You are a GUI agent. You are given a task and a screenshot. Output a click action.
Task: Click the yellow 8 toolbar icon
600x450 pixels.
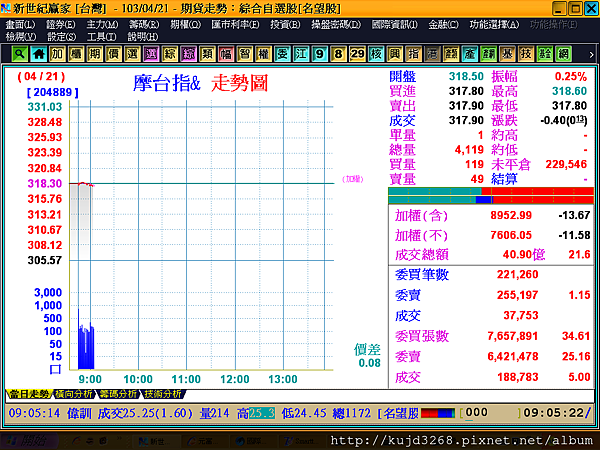click(x=338, y=54)
